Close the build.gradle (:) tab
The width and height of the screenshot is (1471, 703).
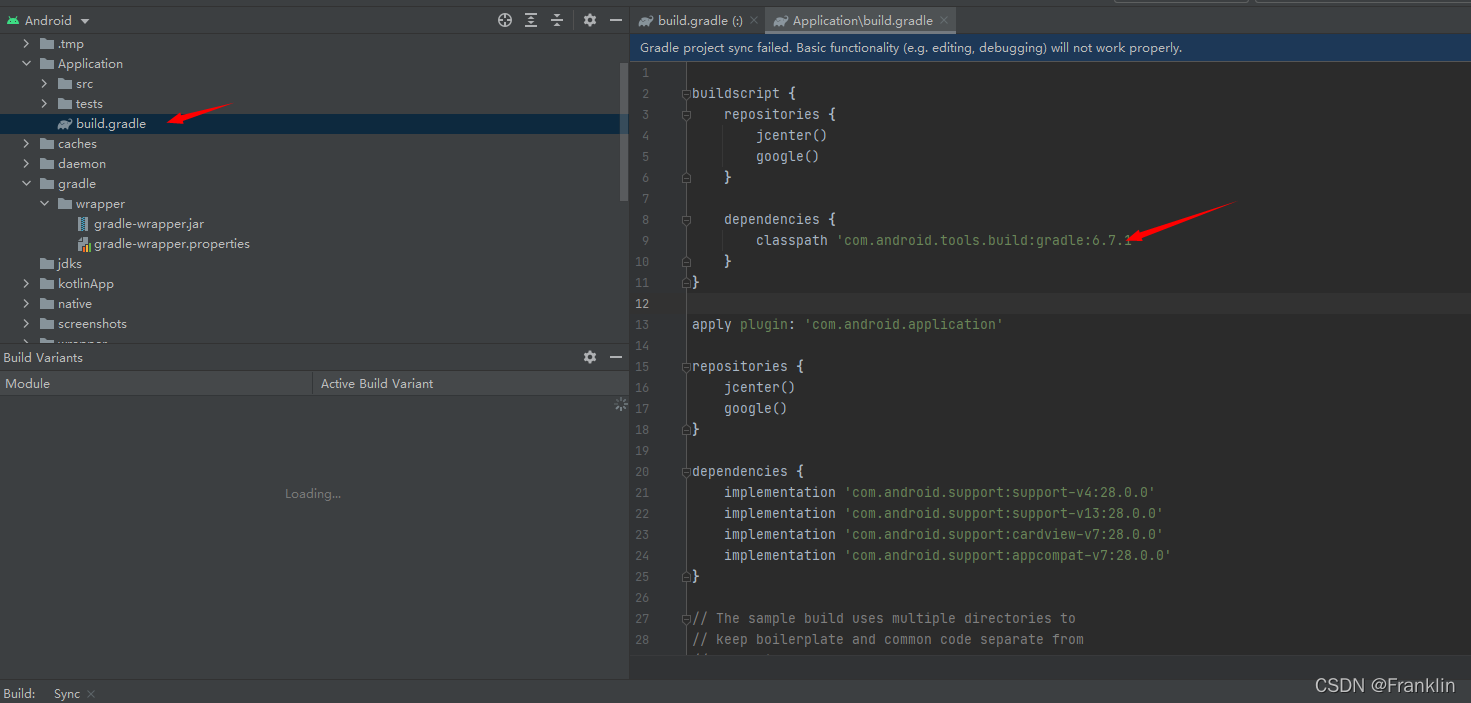[752, 20]
